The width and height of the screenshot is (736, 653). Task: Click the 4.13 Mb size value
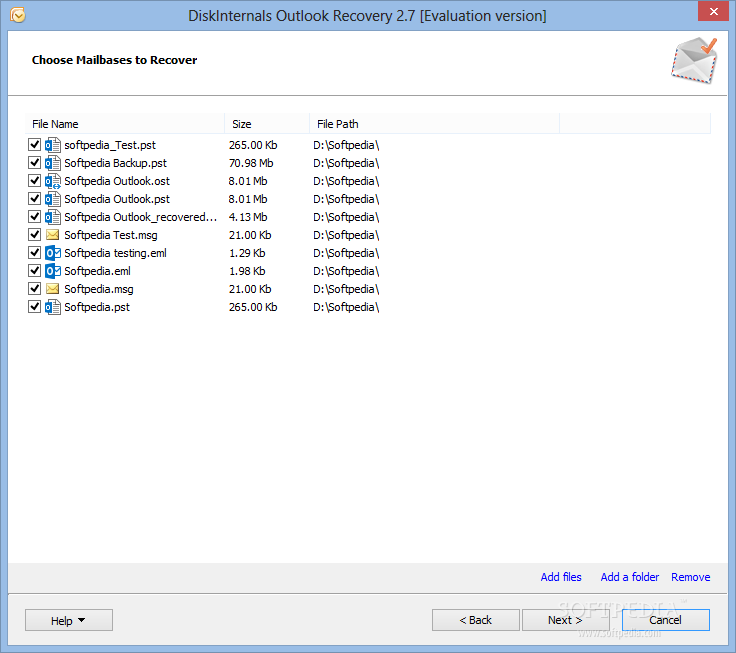pos(248,217)
